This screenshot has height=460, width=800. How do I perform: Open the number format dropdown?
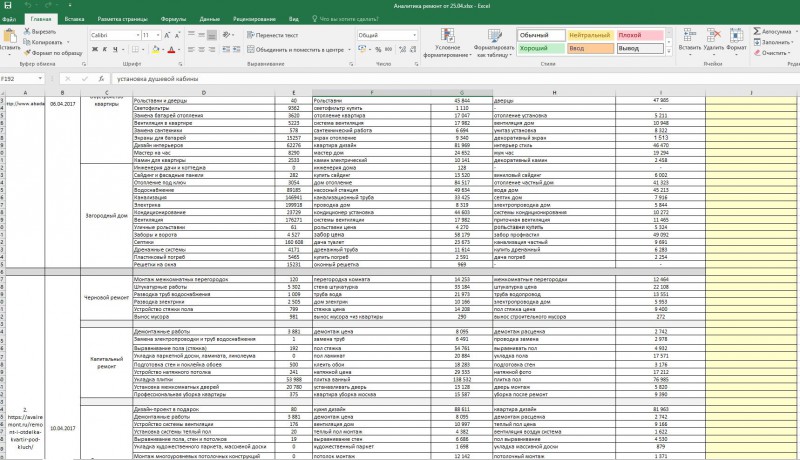tap(414, 35)
